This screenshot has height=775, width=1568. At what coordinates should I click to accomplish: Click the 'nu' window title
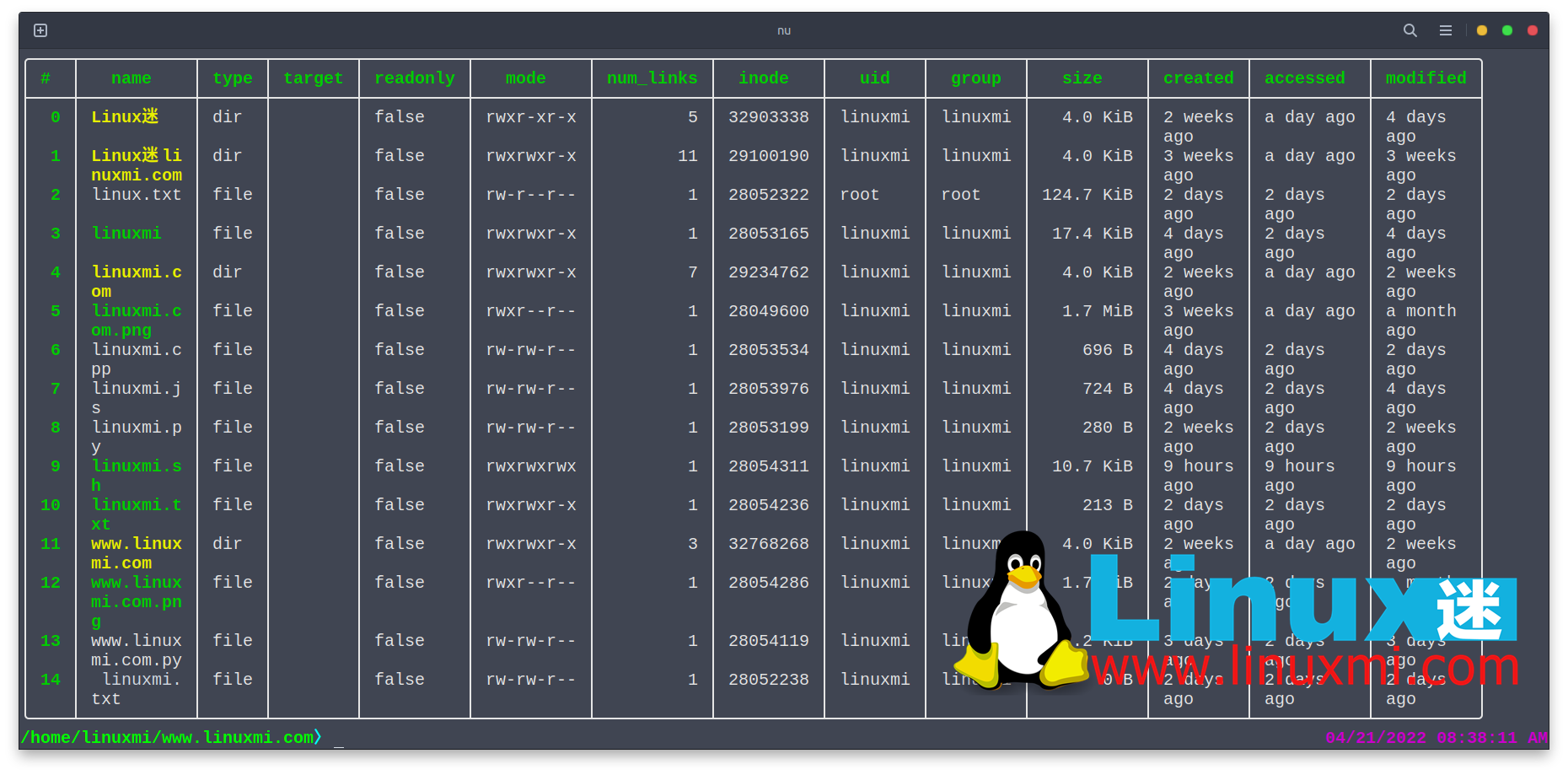coord(784,30)
